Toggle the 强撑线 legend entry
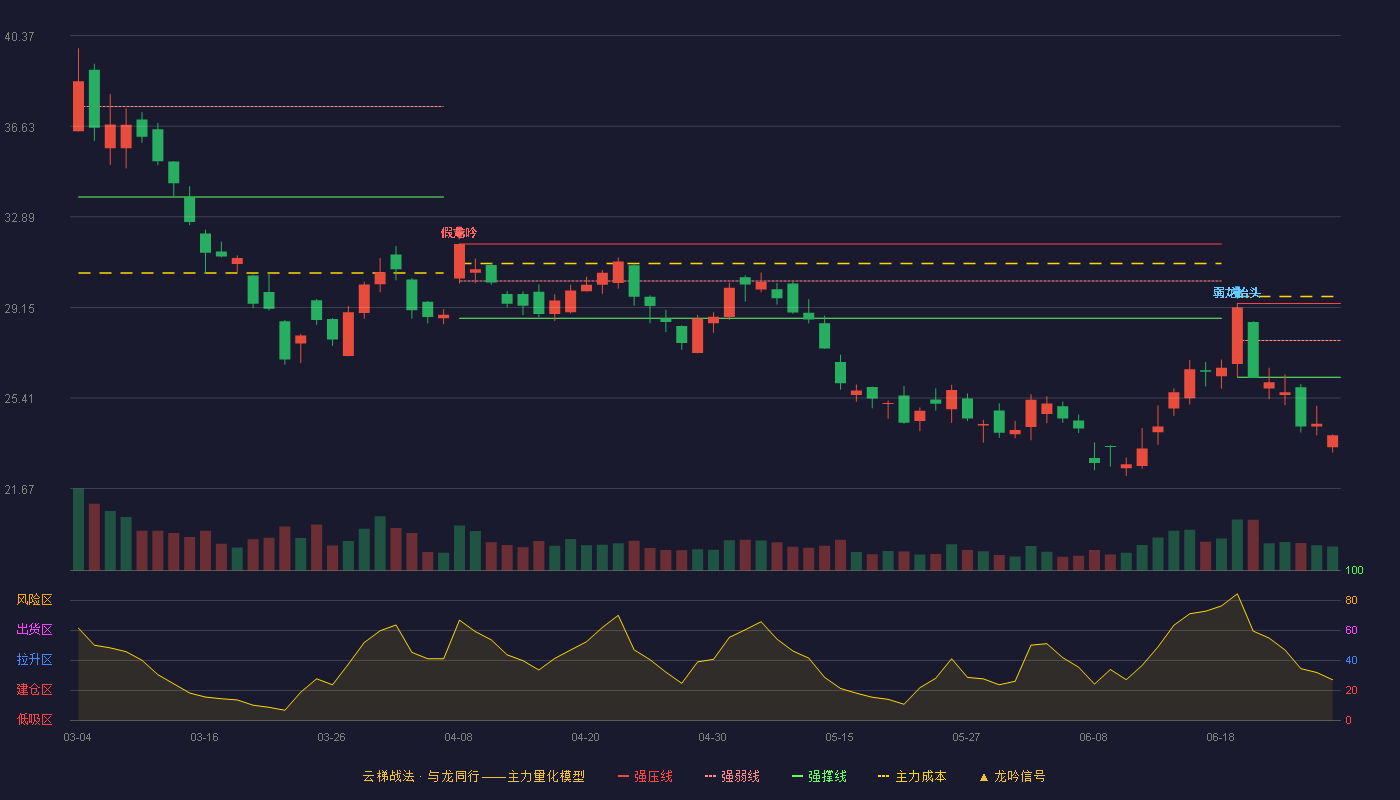This screenshot has width=1400, height=800. point(819,776)
